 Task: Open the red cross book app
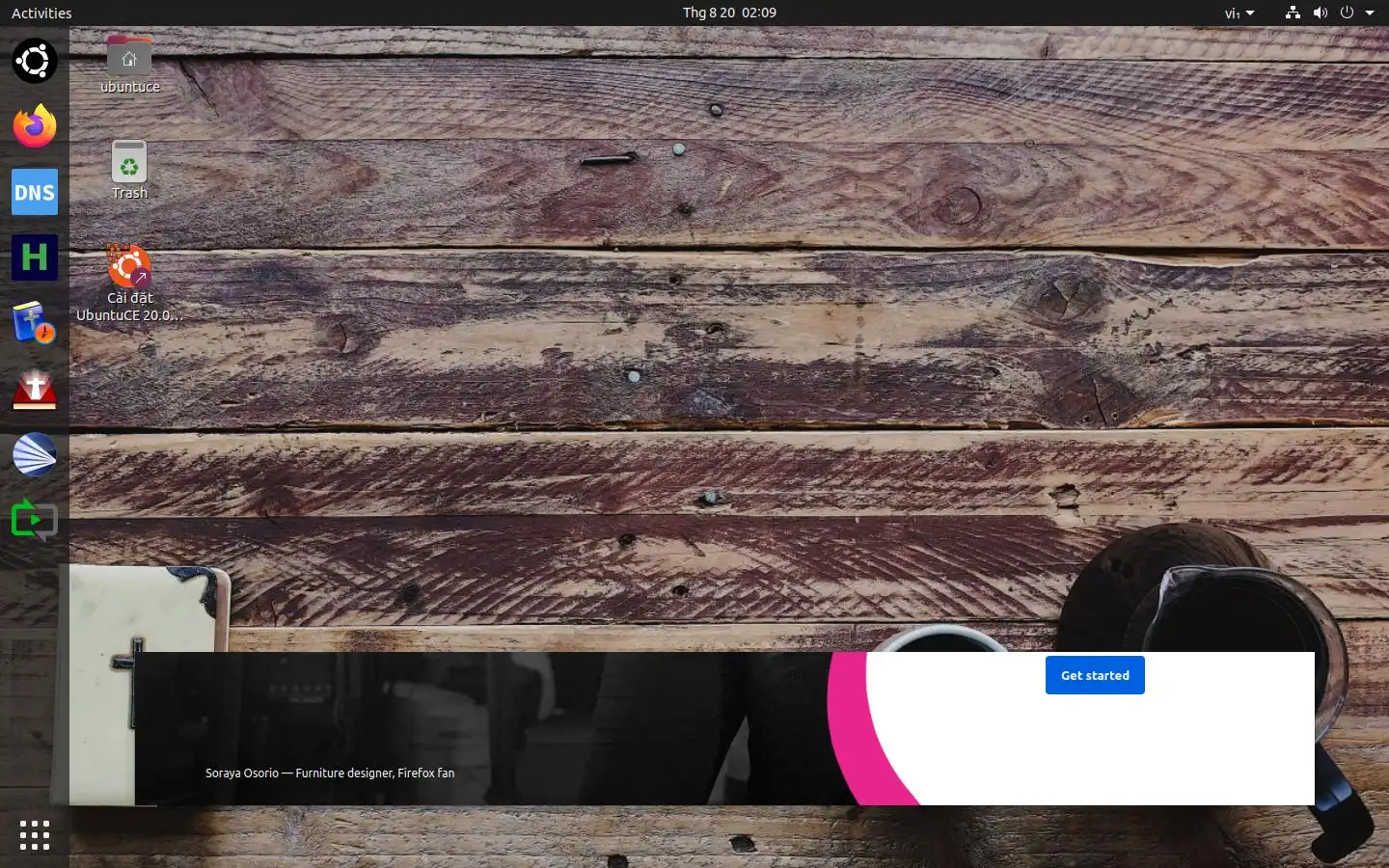[x=35, y=389]
